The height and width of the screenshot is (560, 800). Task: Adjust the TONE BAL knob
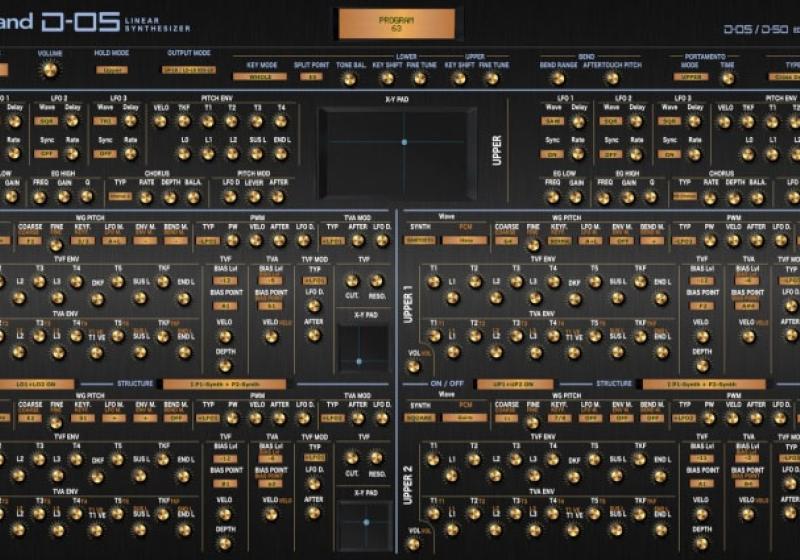pos(349,79)
